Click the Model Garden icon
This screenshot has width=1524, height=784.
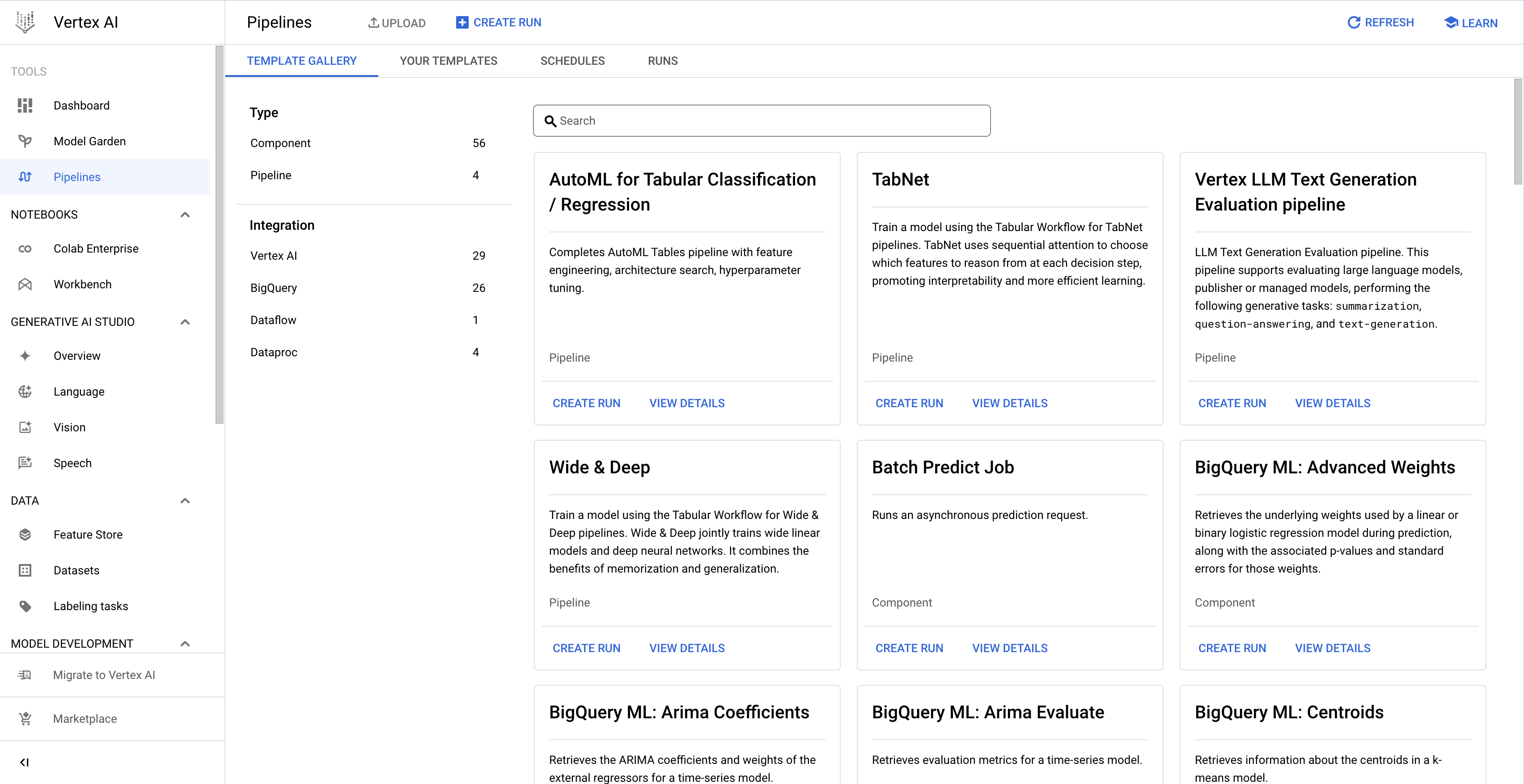click(x=27, y=140)
